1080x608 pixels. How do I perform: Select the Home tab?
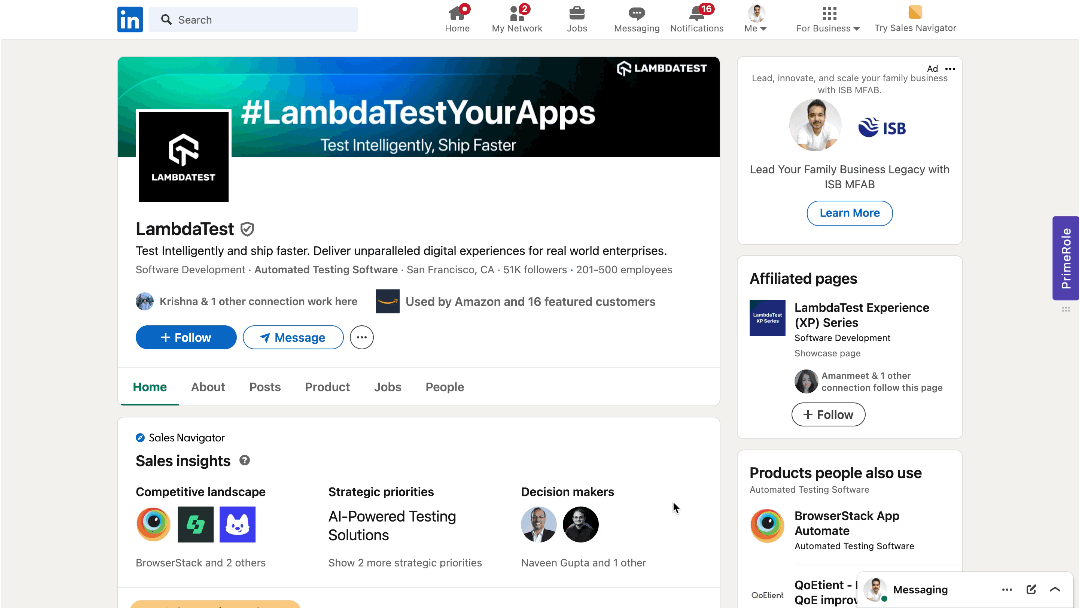[149, 387]
